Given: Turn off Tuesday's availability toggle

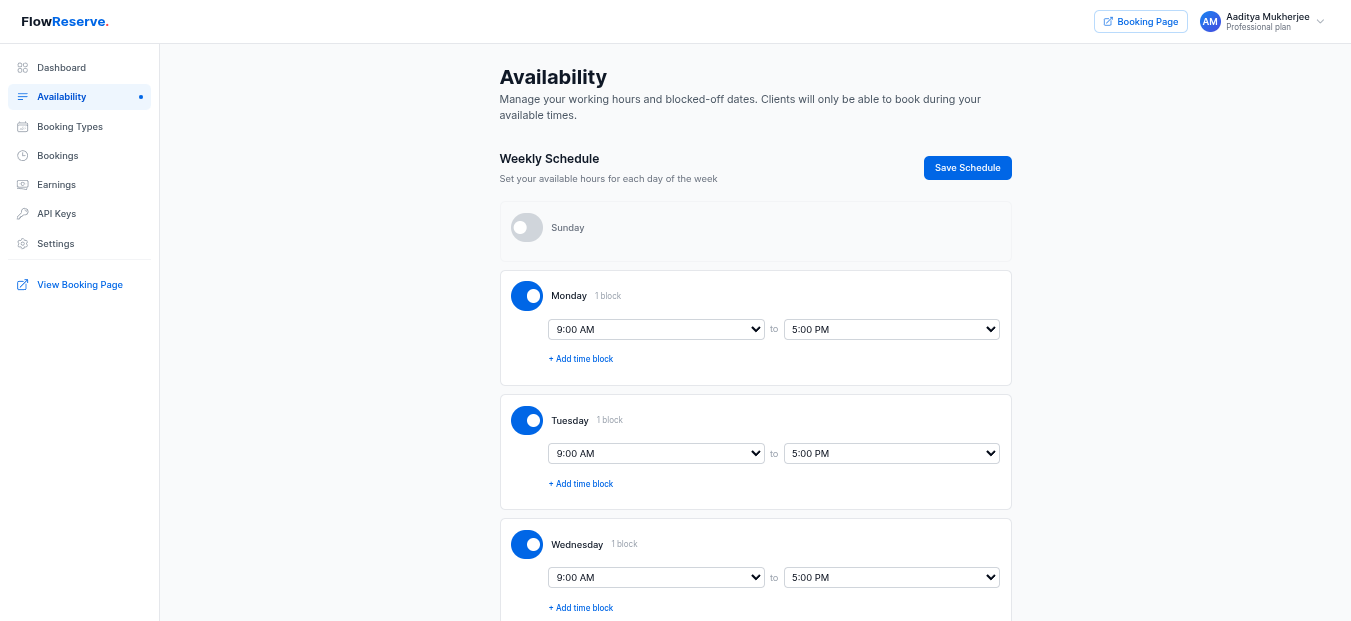Looking at the screenshot, I should point(527,420).
